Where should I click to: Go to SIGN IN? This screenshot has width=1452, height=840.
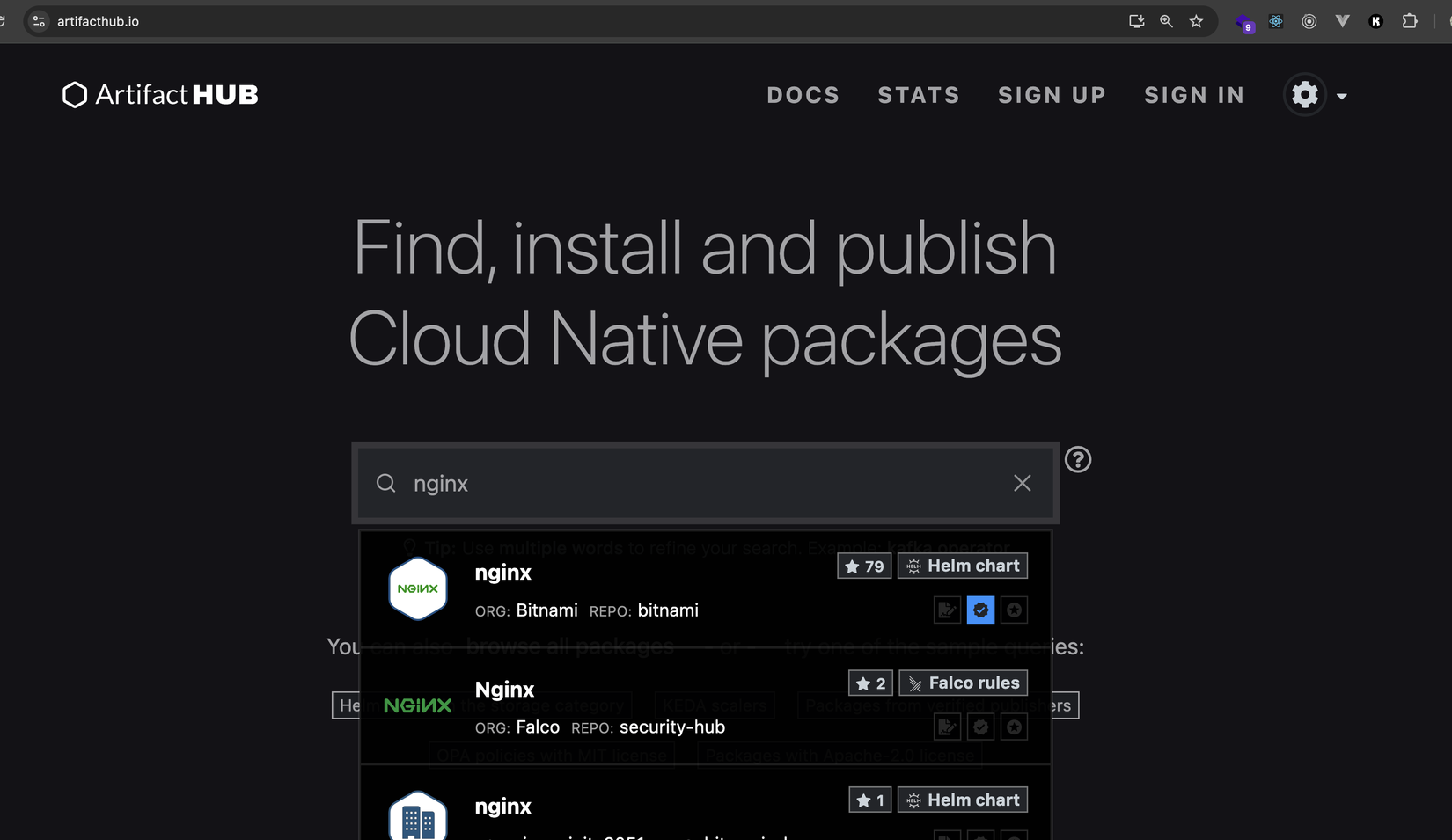pos(1194,95)
